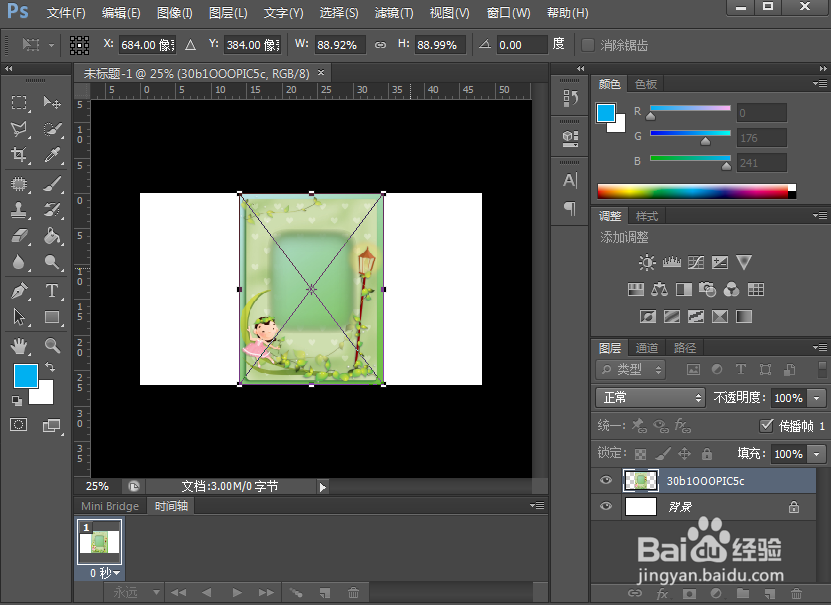Screen dimensions: 831x605
Task: Open the Layers panel flyout menu
Action: [x=820, y=348]
